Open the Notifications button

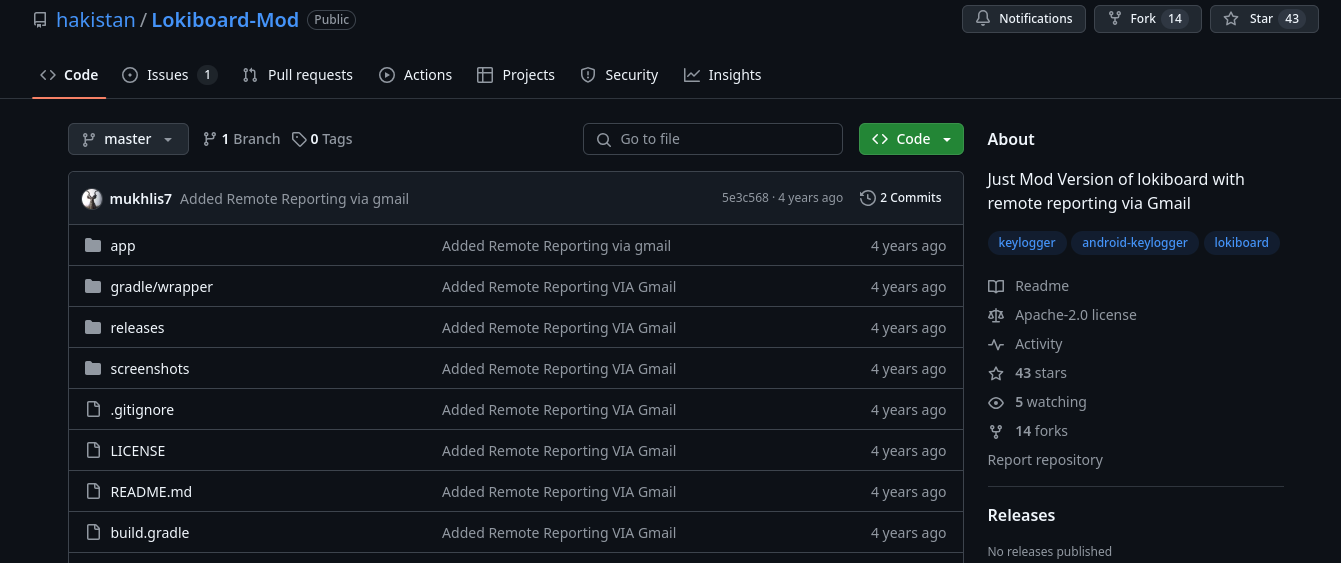coord(1023,19)
